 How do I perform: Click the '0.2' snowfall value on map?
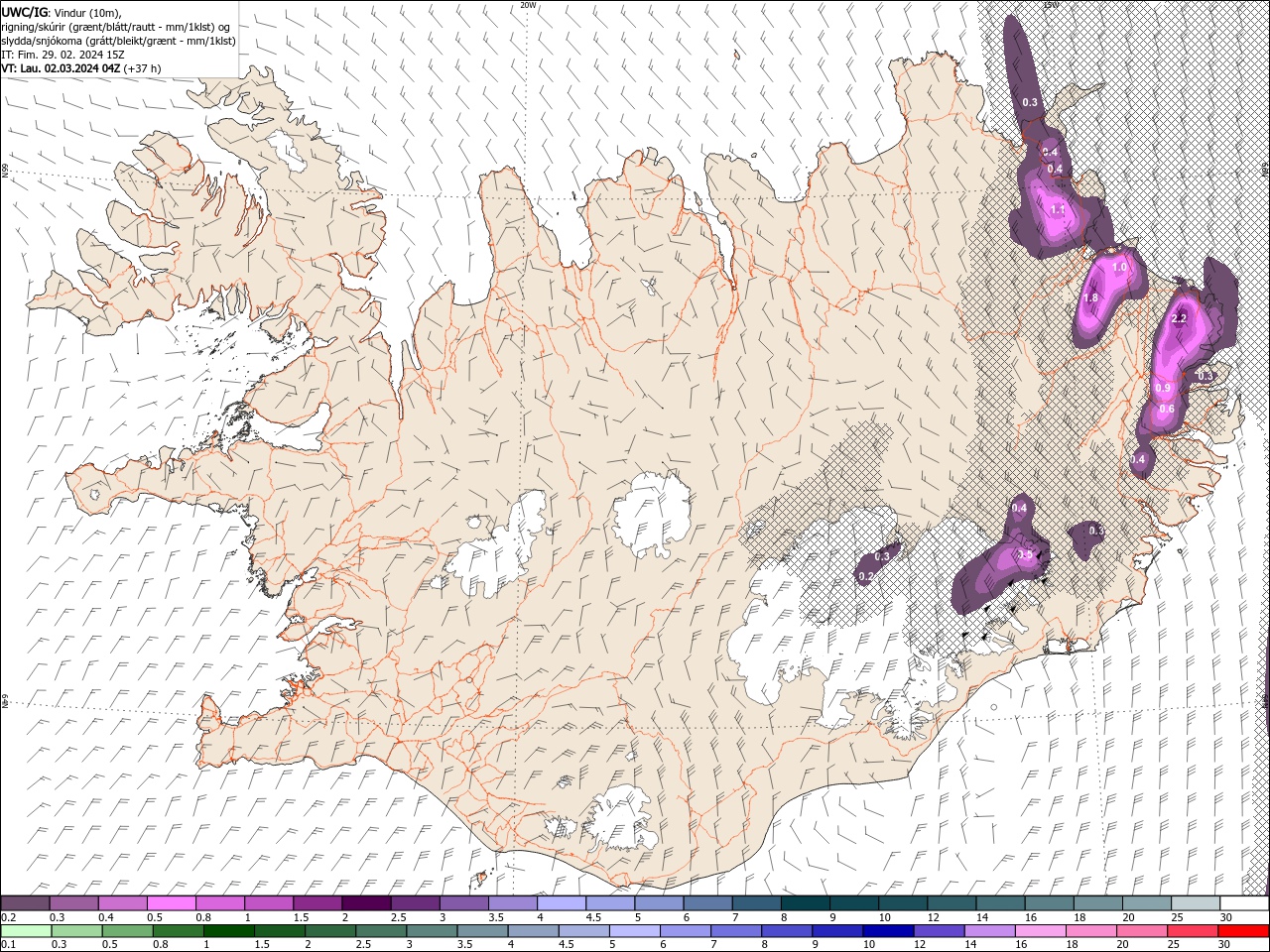(x=866, y=576)
